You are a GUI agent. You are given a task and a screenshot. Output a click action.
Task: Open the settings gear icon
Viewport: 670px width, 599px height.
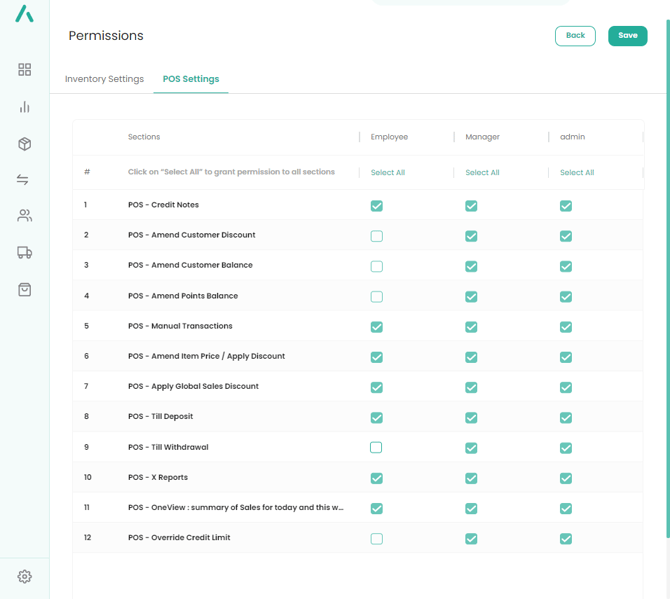pyautogui.click(x=25, y=576)
